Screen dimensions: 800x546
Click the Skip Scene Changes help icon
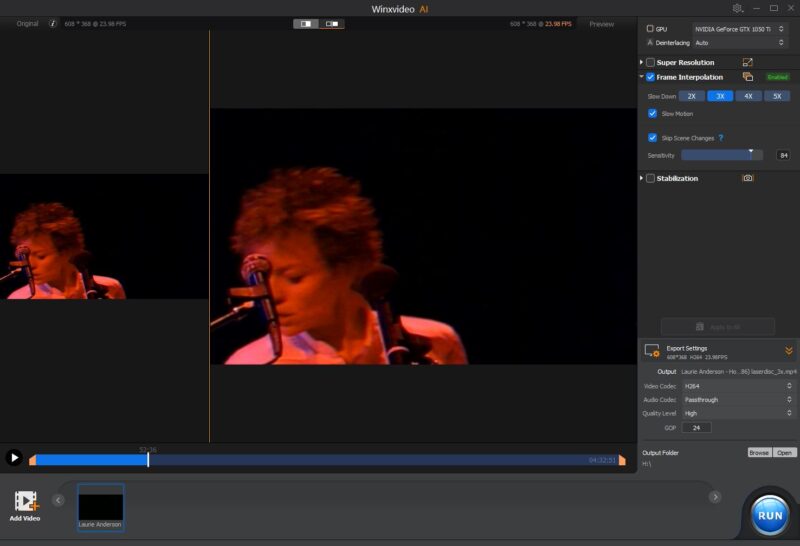point(720,138)
